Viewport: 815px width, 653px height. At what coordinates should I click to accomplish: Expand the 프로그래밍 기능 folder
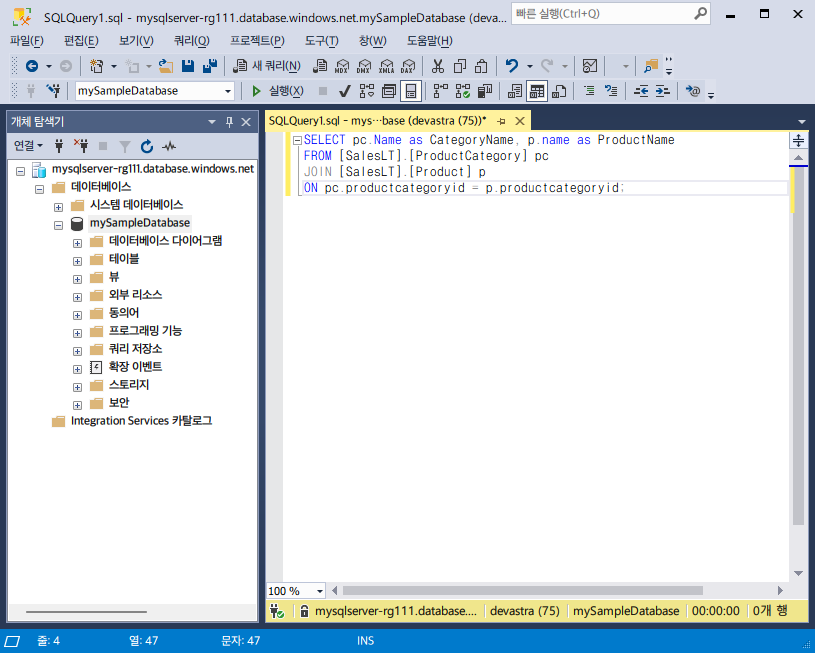77,333
